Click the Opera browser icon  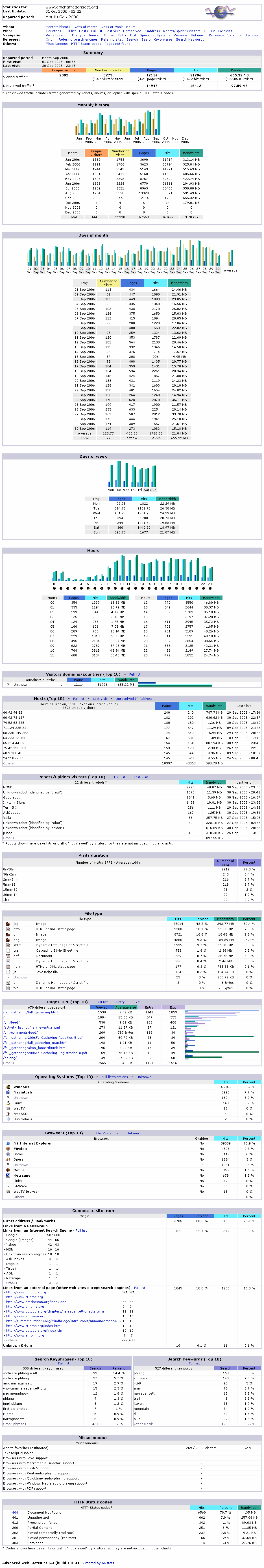[8, 1159]
